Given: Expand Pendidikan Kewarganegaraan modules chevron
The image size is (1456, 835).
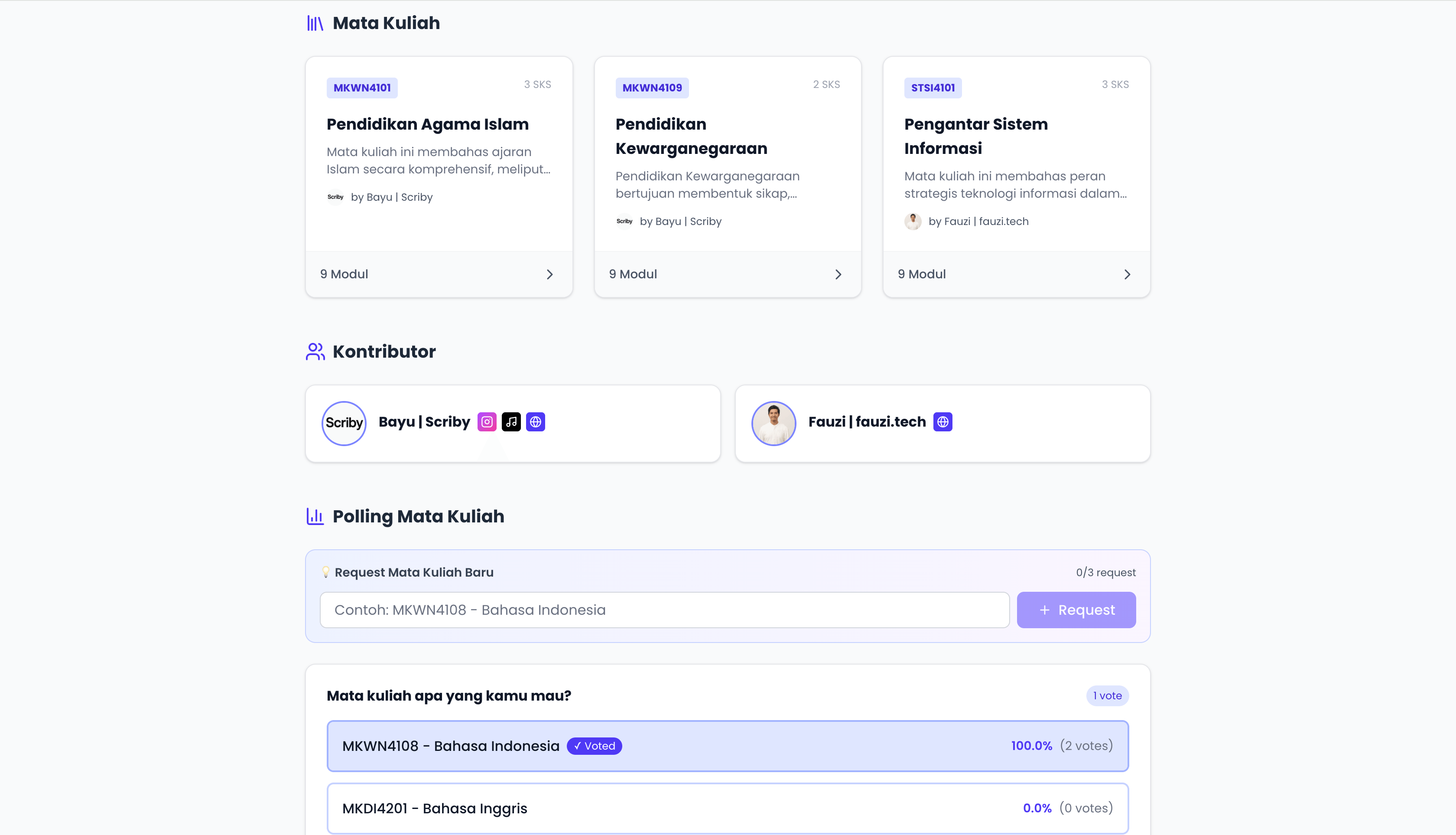Looking at the screenshot, I should (838, 274).
